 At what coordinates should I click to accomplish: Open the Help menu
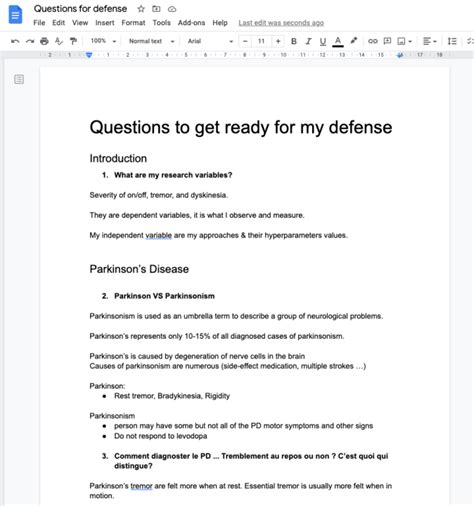pyautogui.click(x=220, y=23)
